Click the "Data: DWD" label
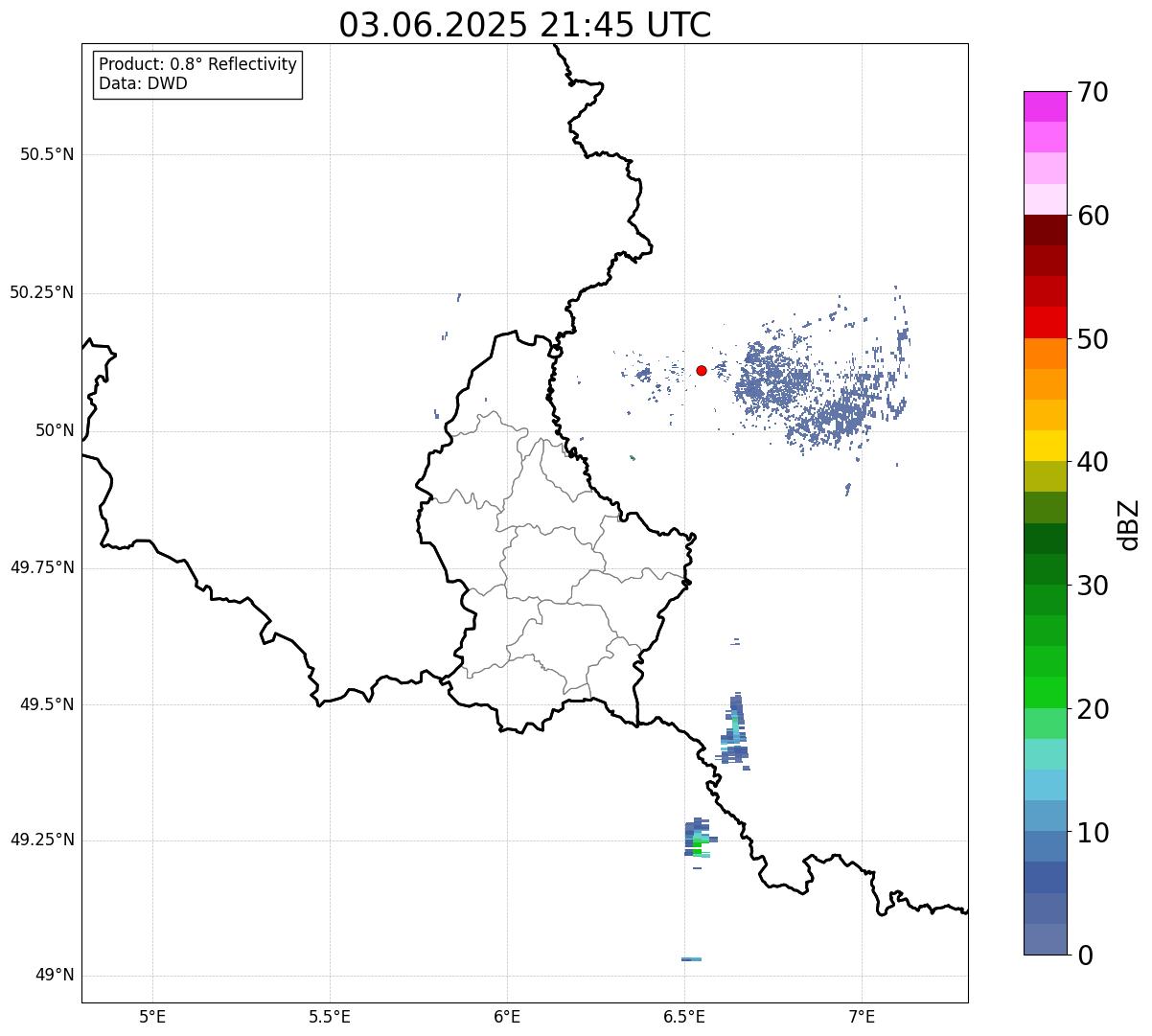1152x1036 pixels. pos(143,83)
